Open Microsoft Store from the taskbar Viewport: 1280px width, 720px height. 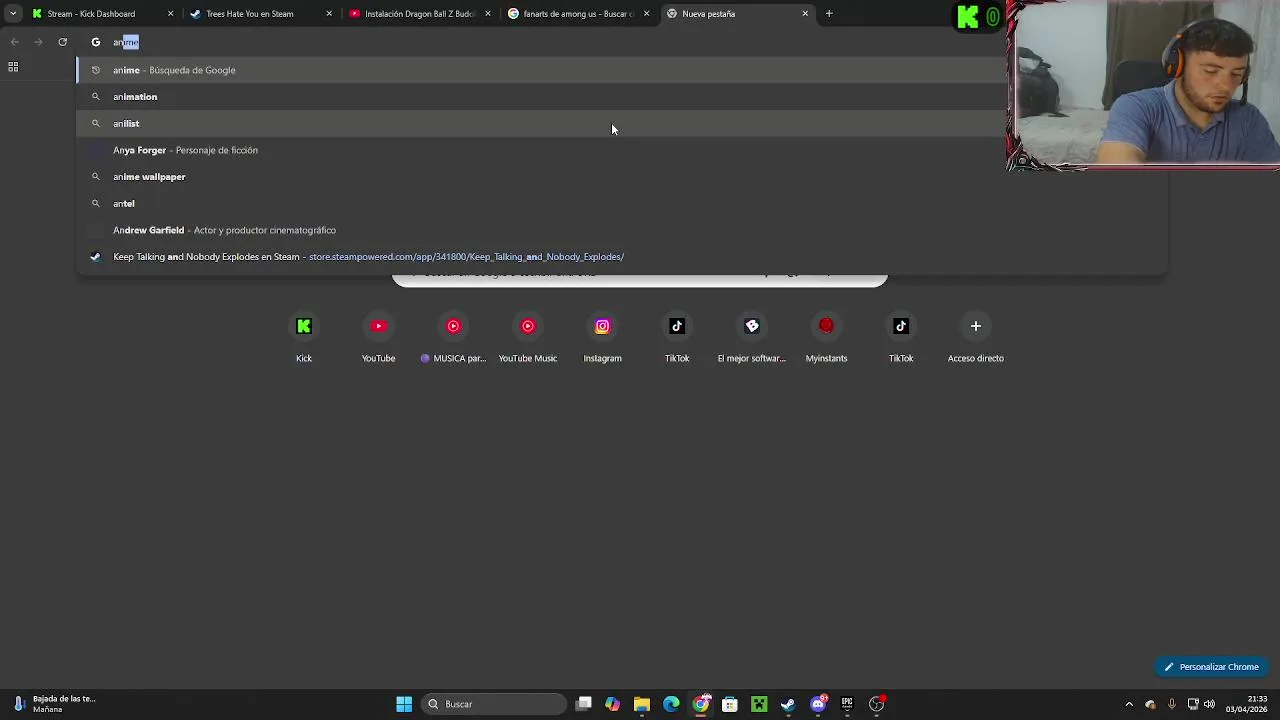pos(730,704)
